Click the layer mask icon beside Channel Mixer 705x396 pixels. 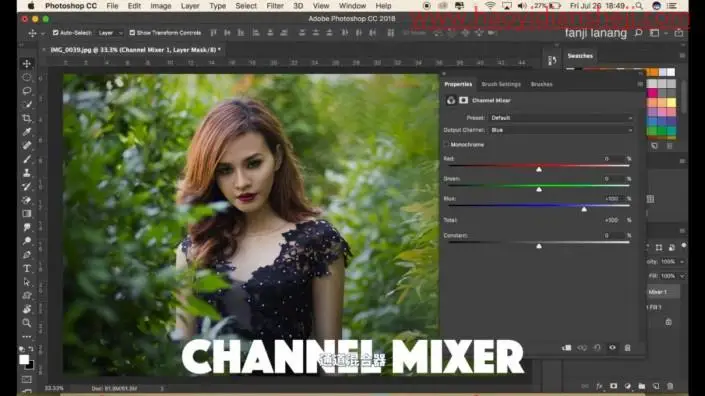pyautogui.click(x=464, y=100)
